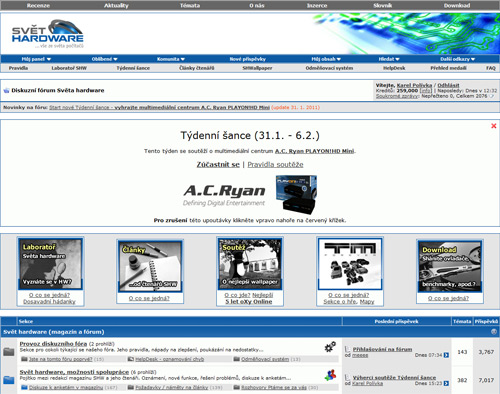Viewport: 500px width, 394px height.
Task: Click the Odhlásit logout link
Action: click(x=448, y=85)
